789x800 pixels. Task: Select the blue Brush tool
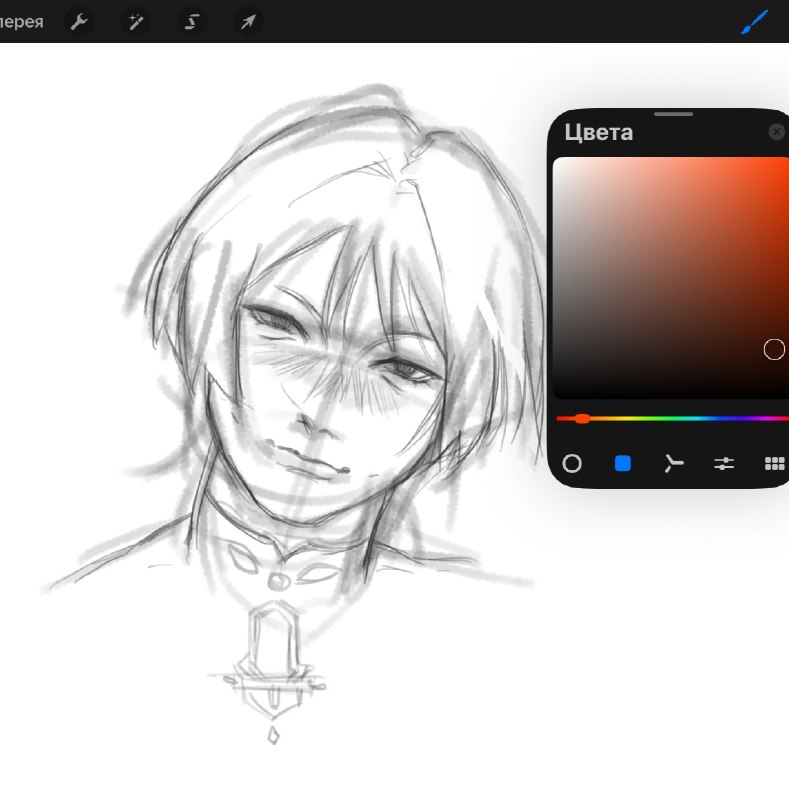(x=754, y=22)
